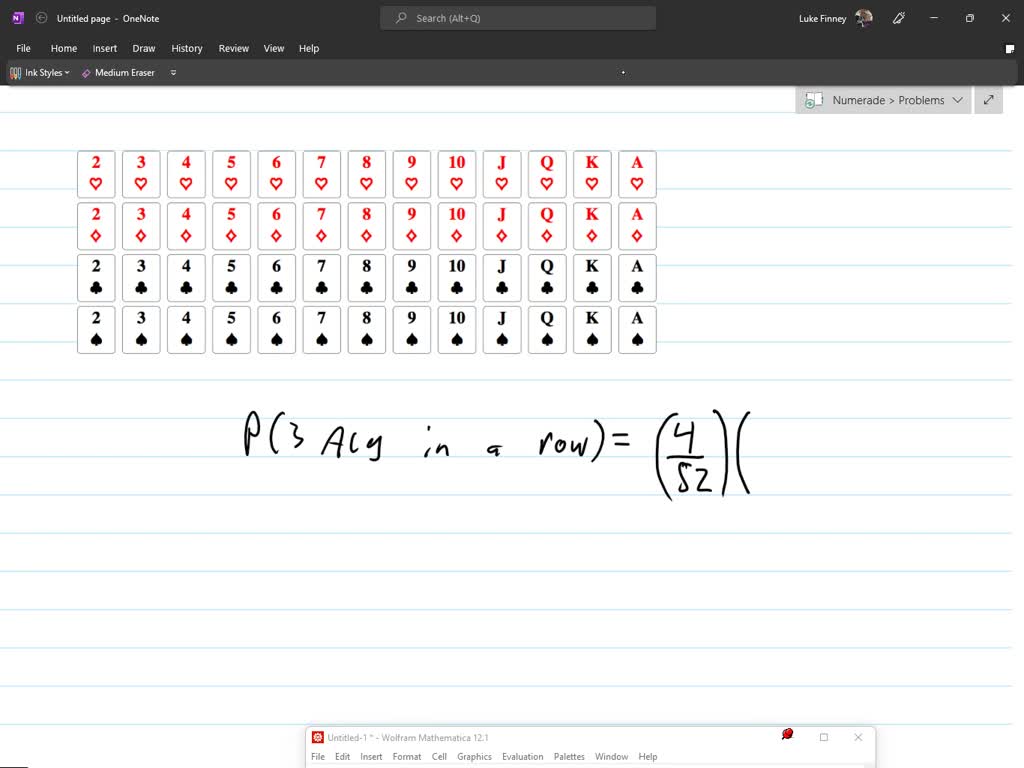Click the expand diagonal arrow beside Numerade panel
Screen dimensions: 1024x768
(988, 100)
